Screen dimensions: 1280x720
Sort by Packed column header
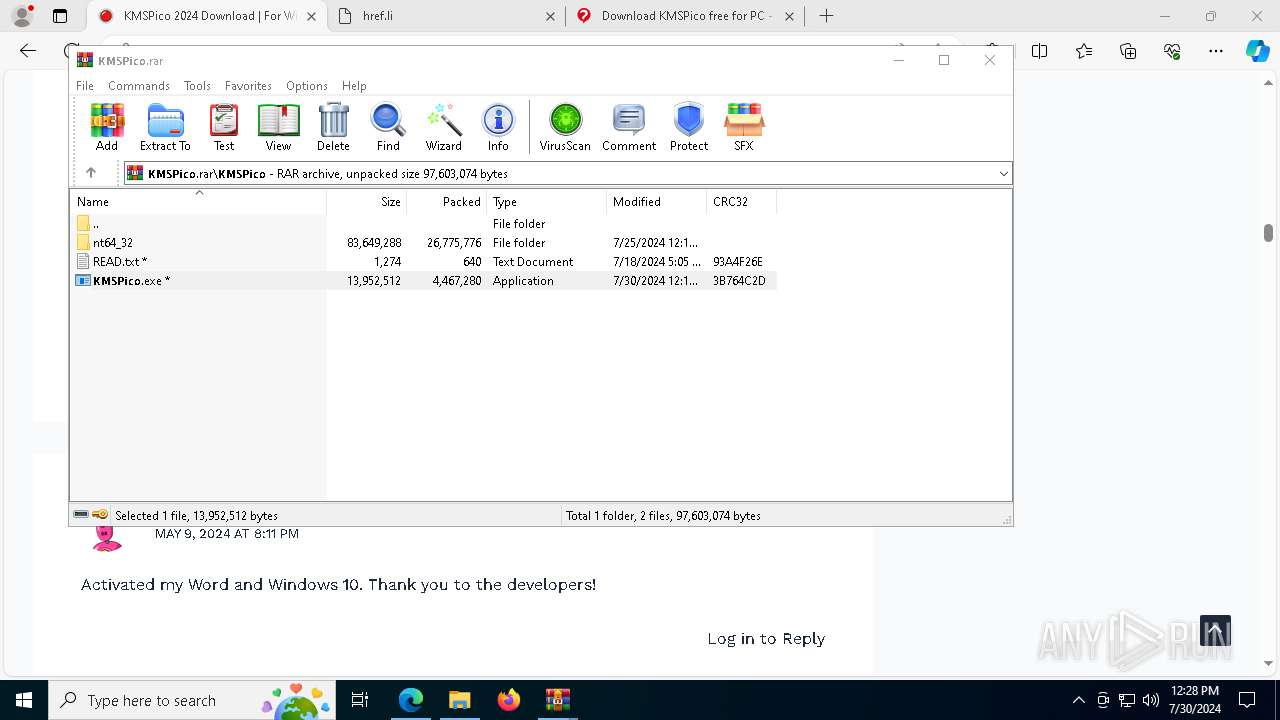click(x=446, y=202)
